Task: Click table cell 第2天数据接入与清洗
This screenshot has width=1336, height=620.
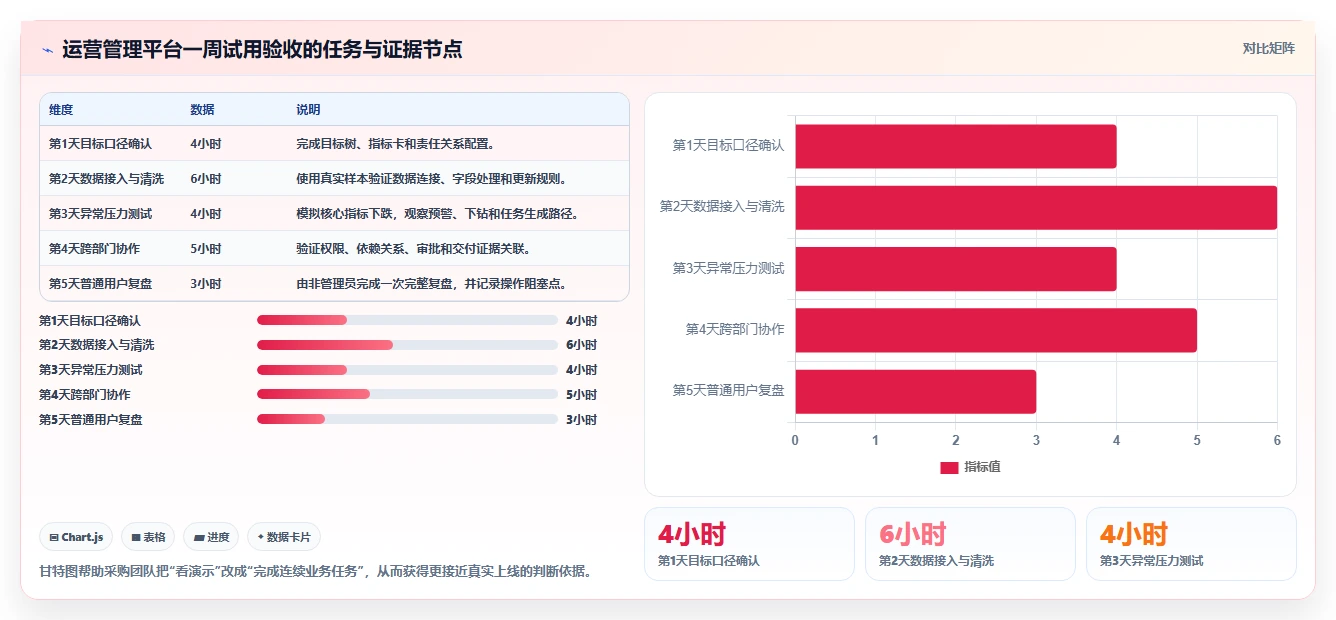Action: point(107,179)
